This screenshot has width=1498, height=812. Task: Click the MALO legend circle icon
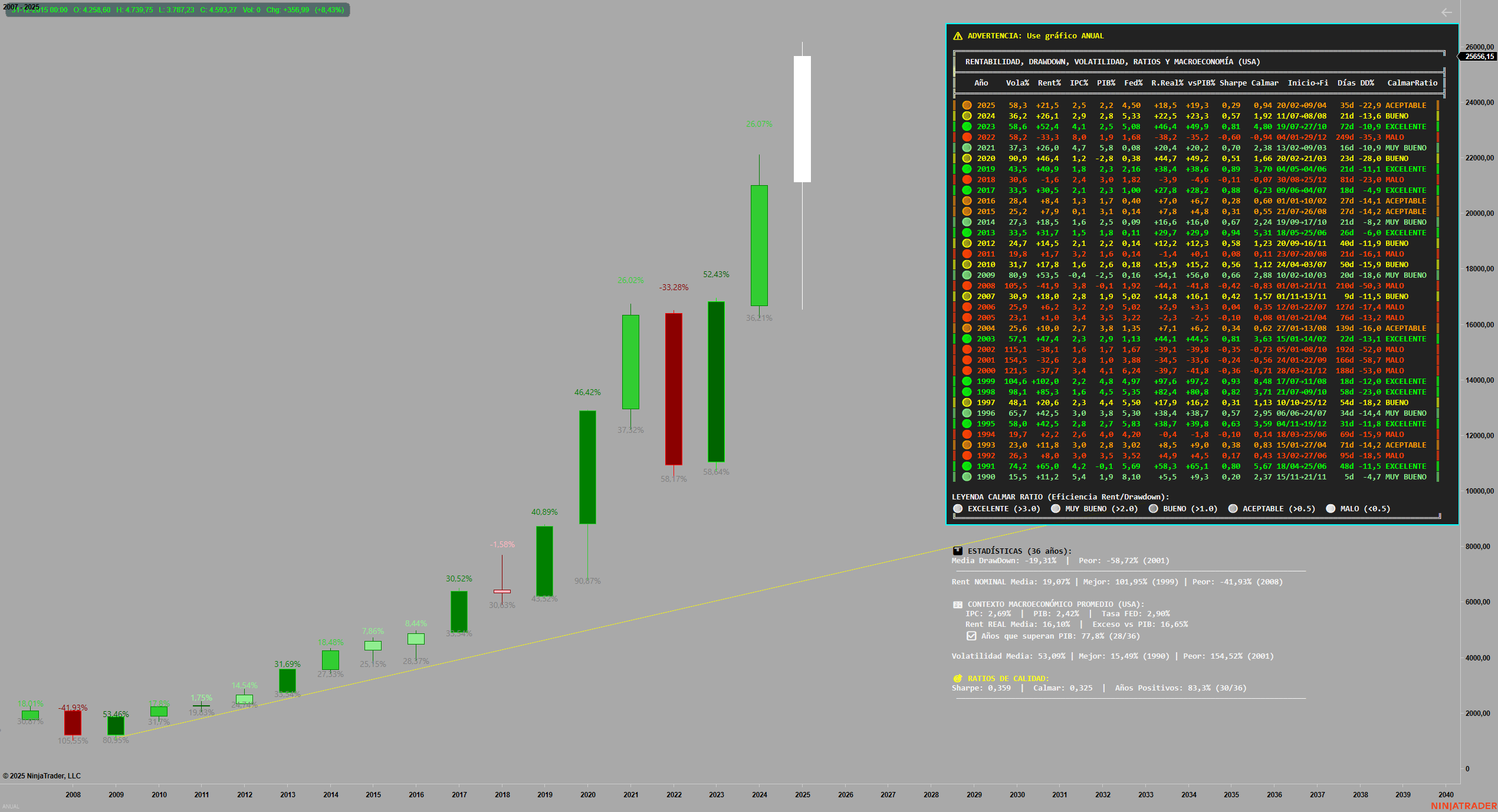1331,509
